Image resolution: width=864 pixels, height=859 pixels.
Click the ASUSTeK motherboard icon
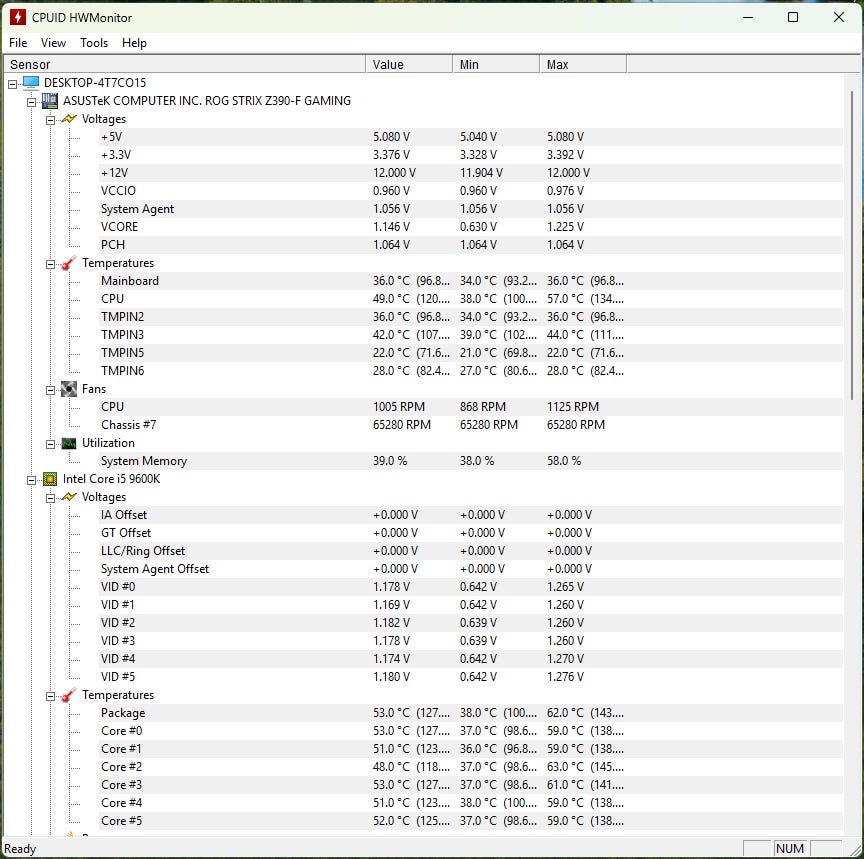(x=50, y=101)
